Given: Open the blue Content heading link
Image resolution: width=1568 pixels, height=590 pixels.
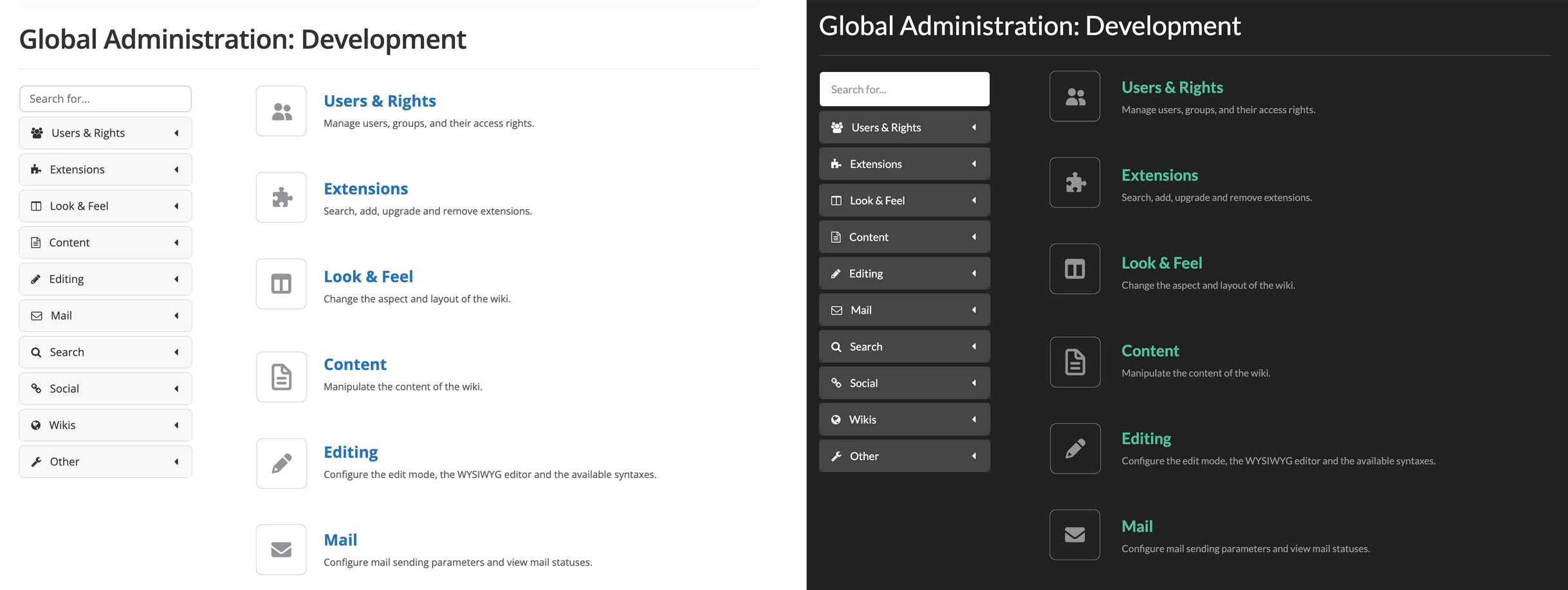Looking at the screenshot, I should (355, 364).
